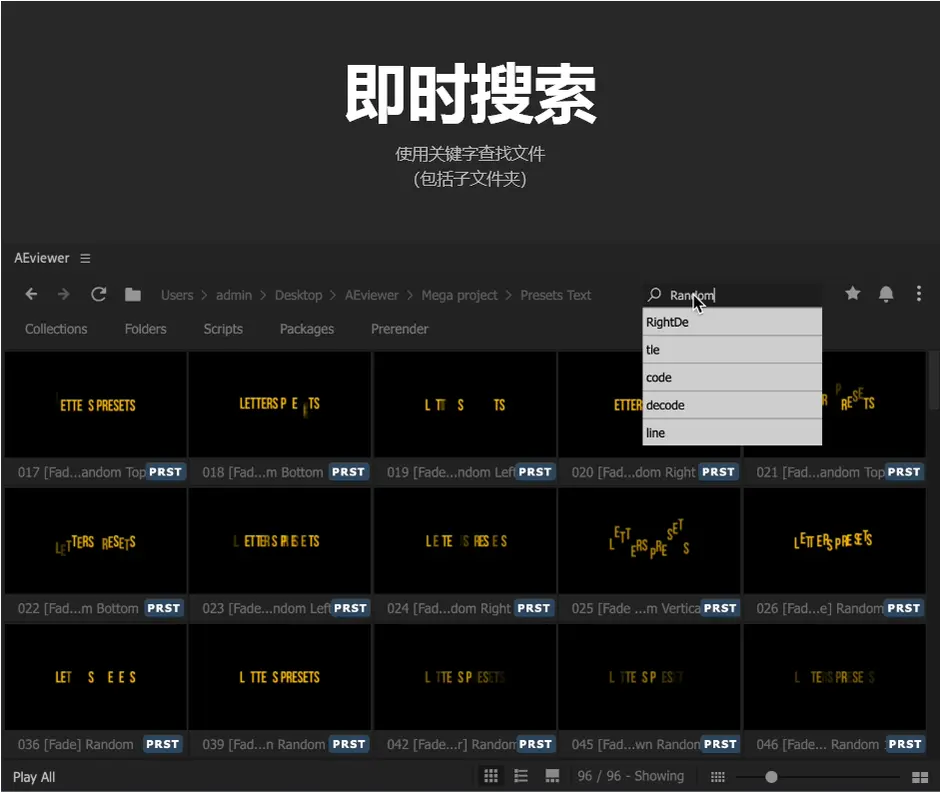
Task: Click the '96 / 96 - Showing' status text
Action: click(631, 776)
